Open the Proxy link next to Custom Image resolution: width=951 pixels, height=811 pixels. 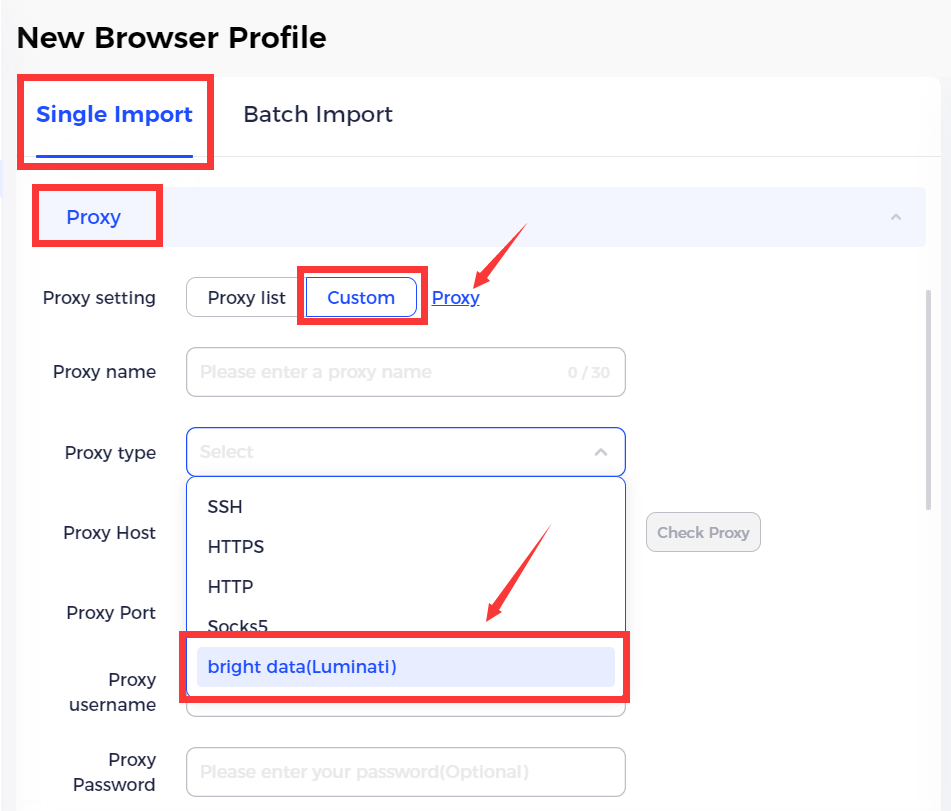pyautogui.click(x=455, y=297)
